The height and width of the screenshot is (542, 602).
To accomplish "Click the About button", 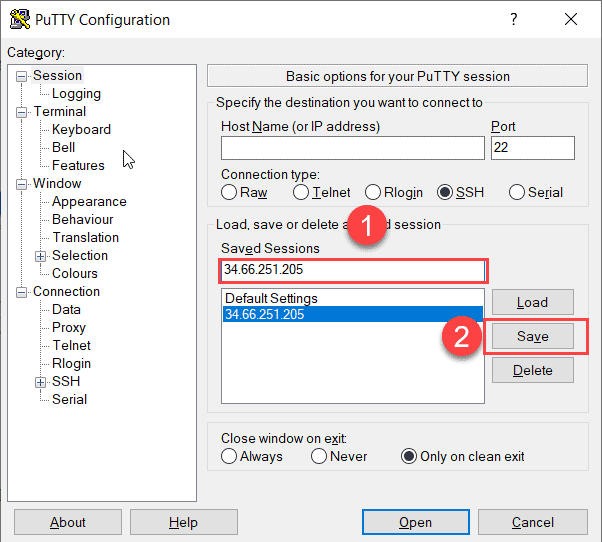I will pyautogui.click(x=68, y=522).
